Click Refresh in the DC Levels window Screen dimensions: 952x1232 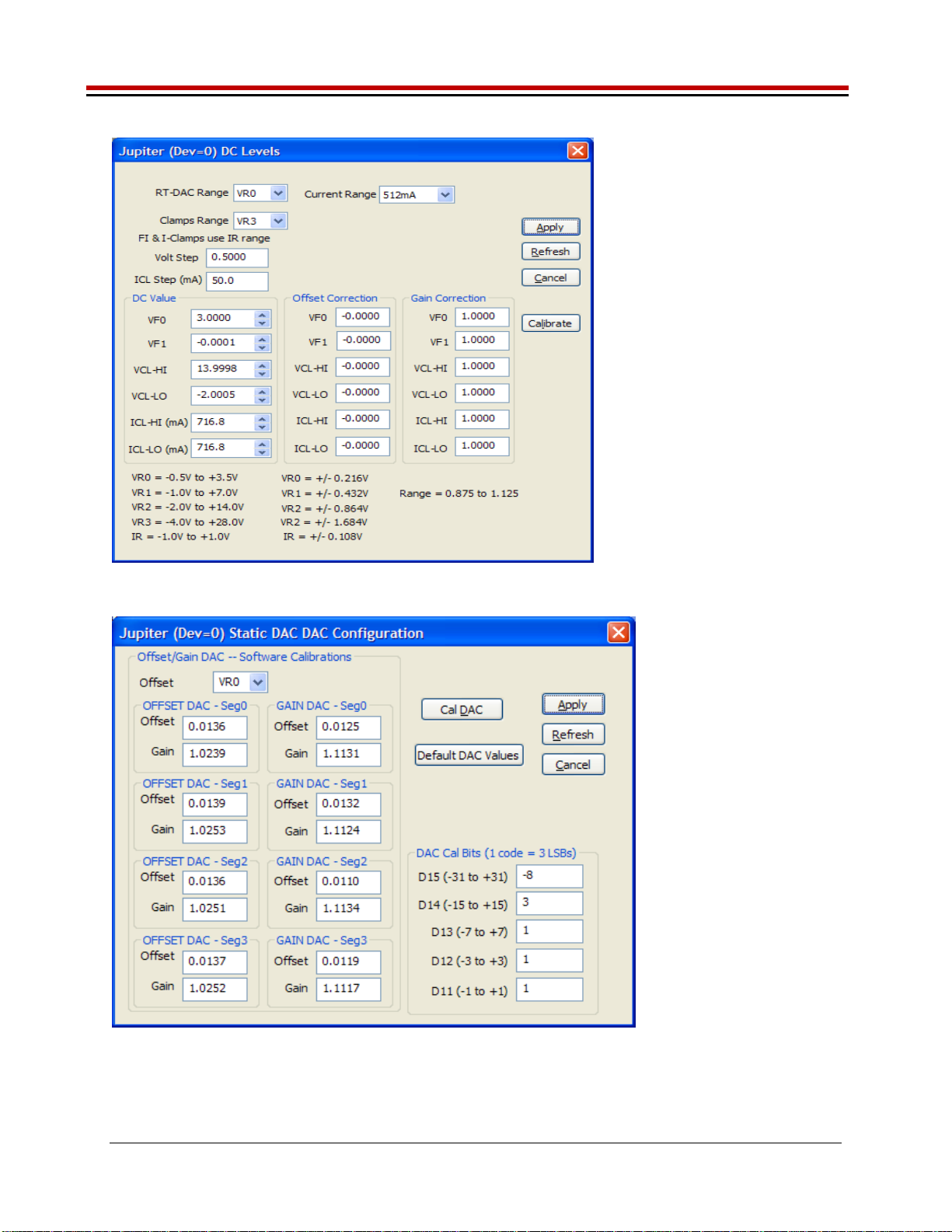(x=550, y=252)
